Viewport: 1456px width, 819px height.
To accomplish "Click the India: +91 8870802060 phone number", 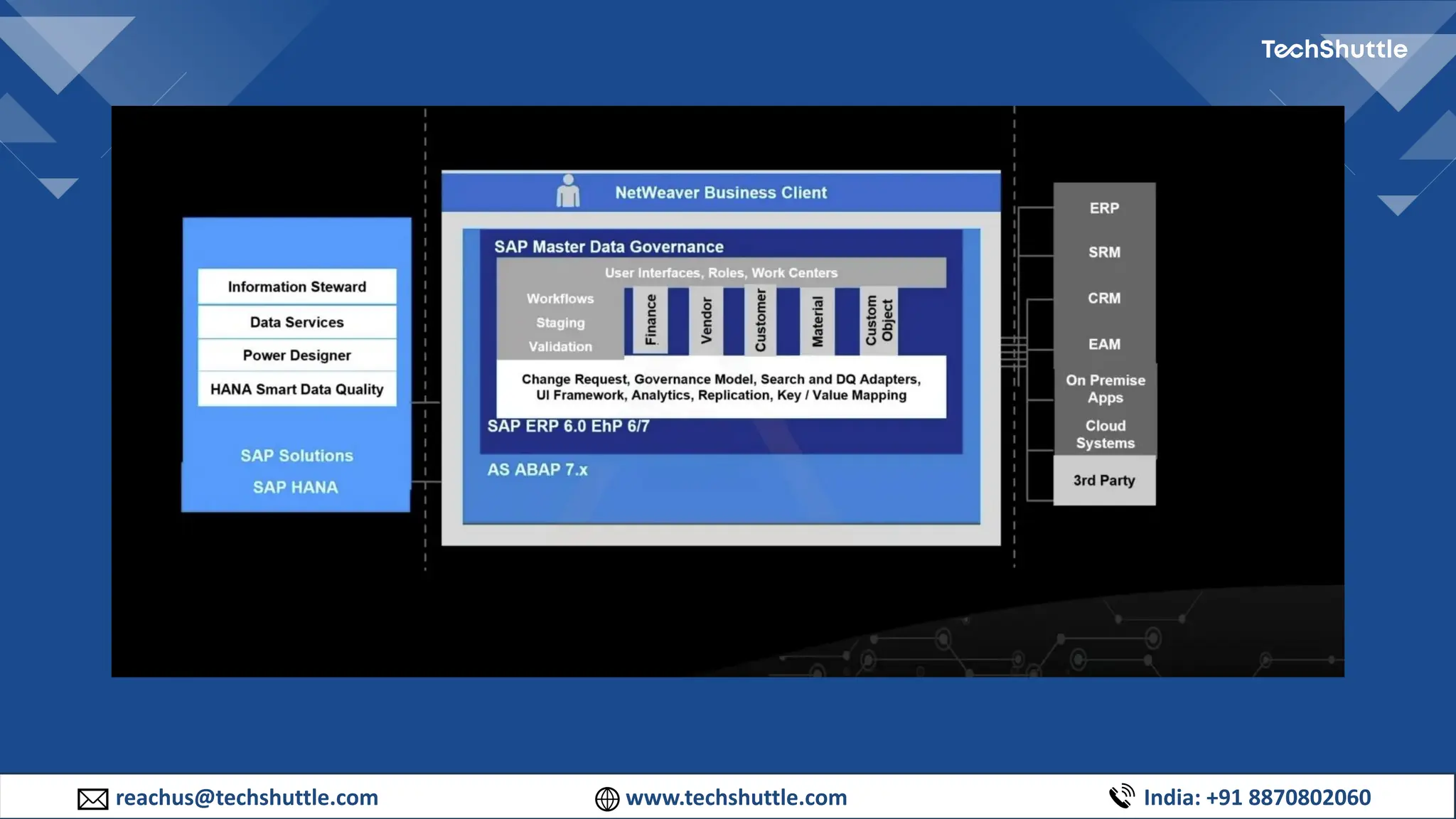I will coord(1257,798).
